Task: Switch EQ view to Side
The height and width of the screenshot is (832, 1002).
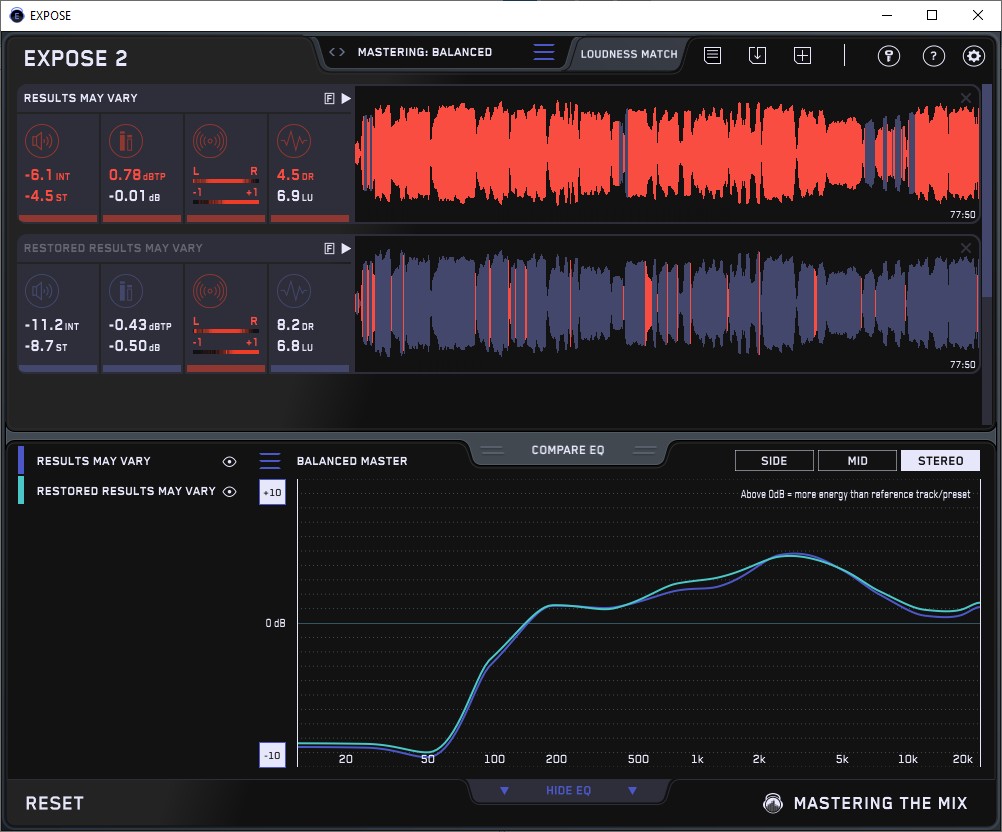Action: 774,461
